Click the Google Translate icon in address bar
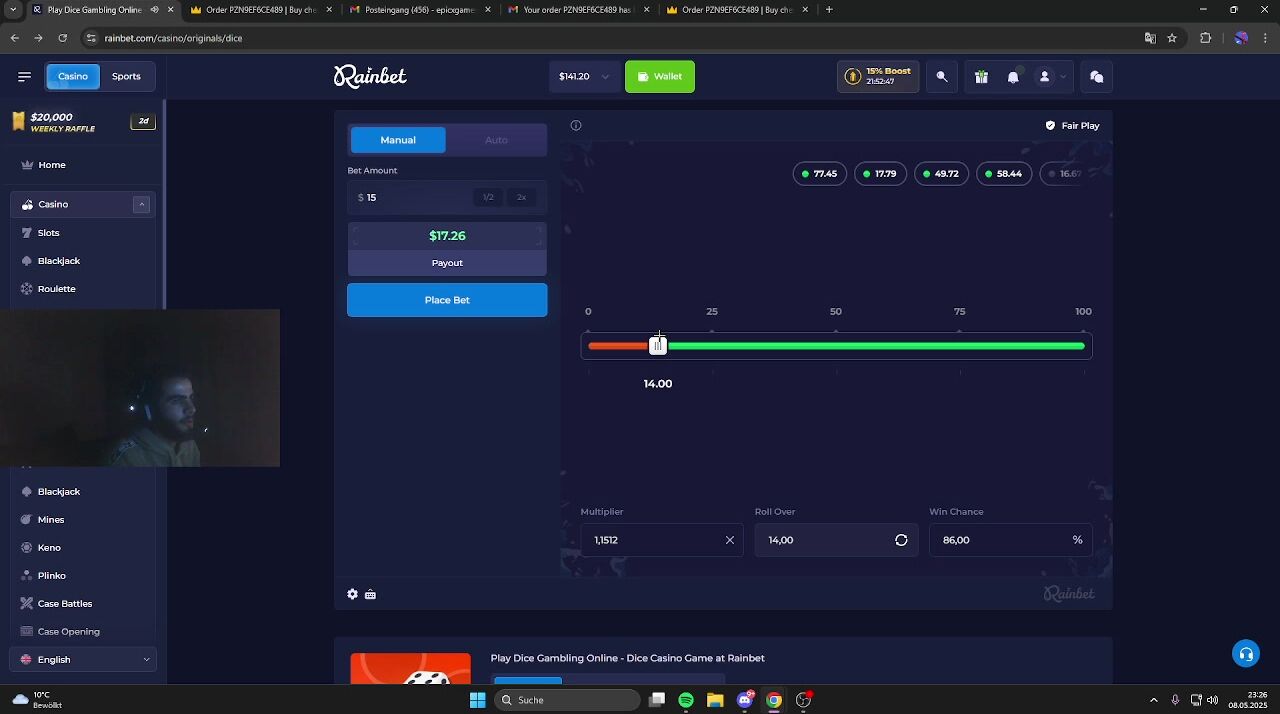The height and width of the screenshot is (714, 1280). tap(1150, 38)
